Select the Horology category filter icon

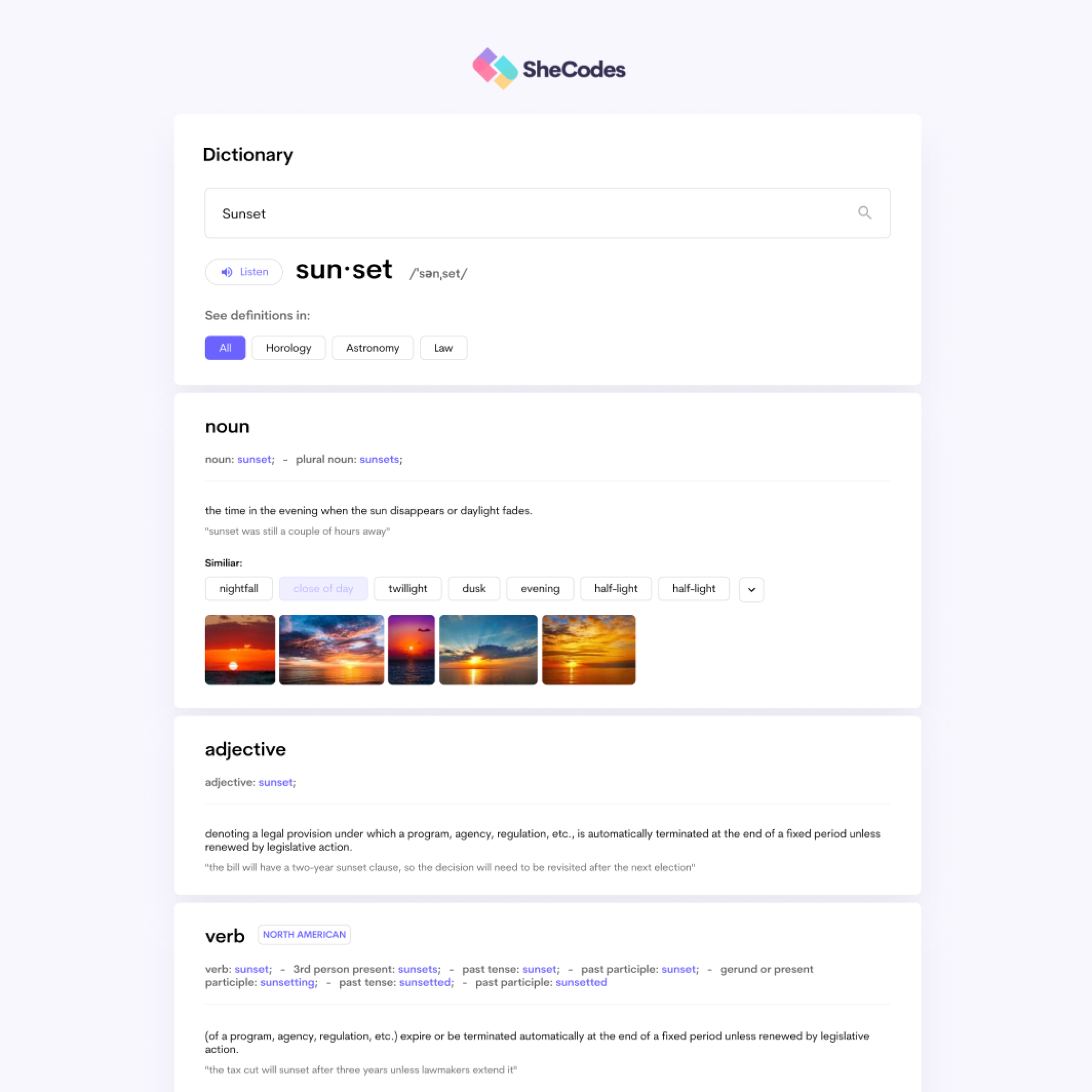click(289, 348)
